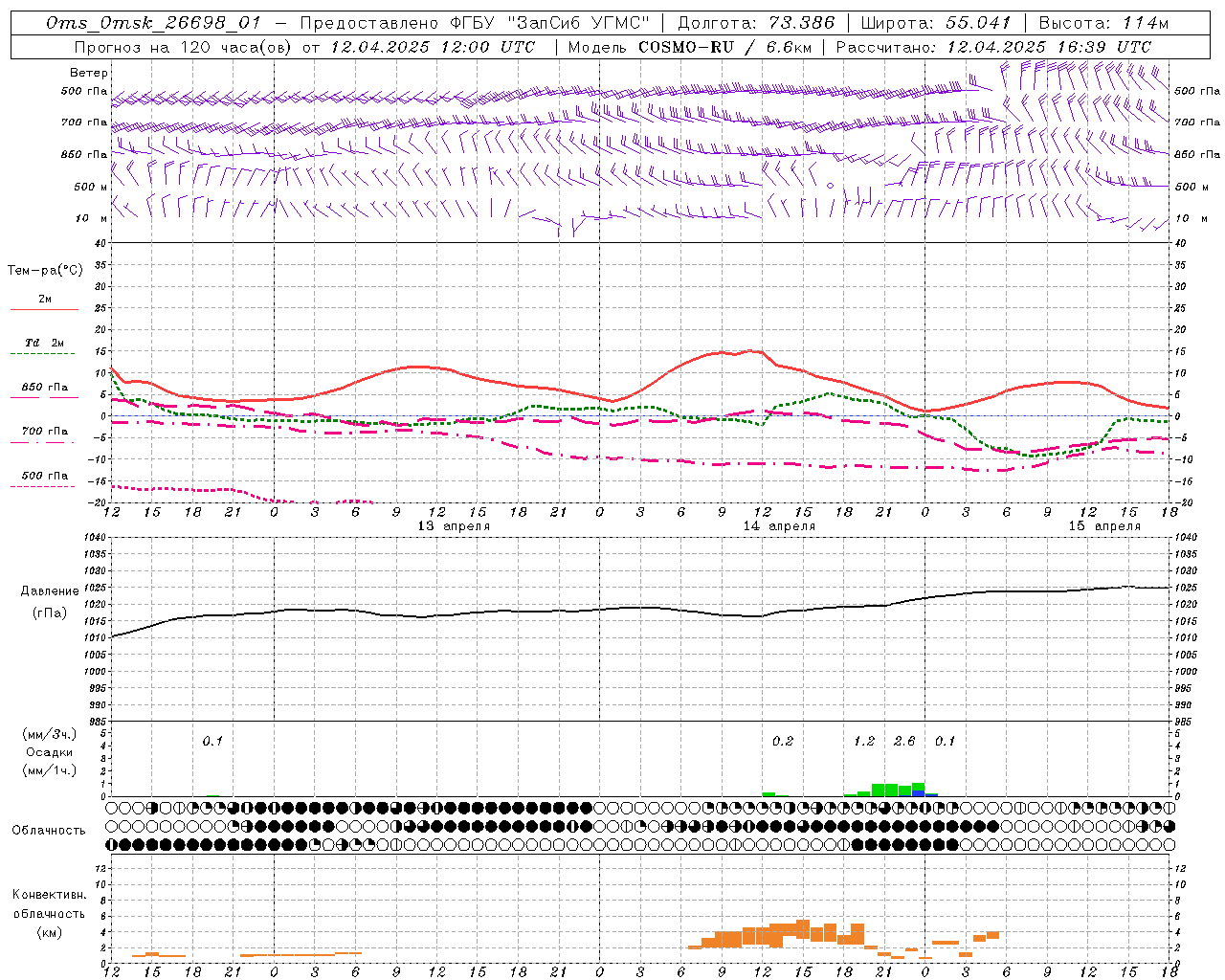
Task: Click the forecast start 12.04.2025 12:00 UTC
Action: click(433, 46)
